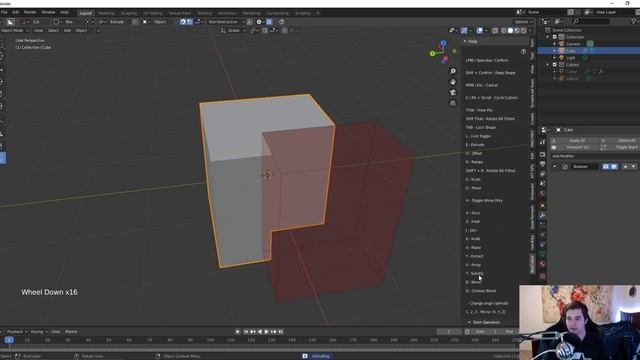This screenshot has height=360, width=640.
Task: Click the current frame marker at 1
Action: [x=9, y=340]
